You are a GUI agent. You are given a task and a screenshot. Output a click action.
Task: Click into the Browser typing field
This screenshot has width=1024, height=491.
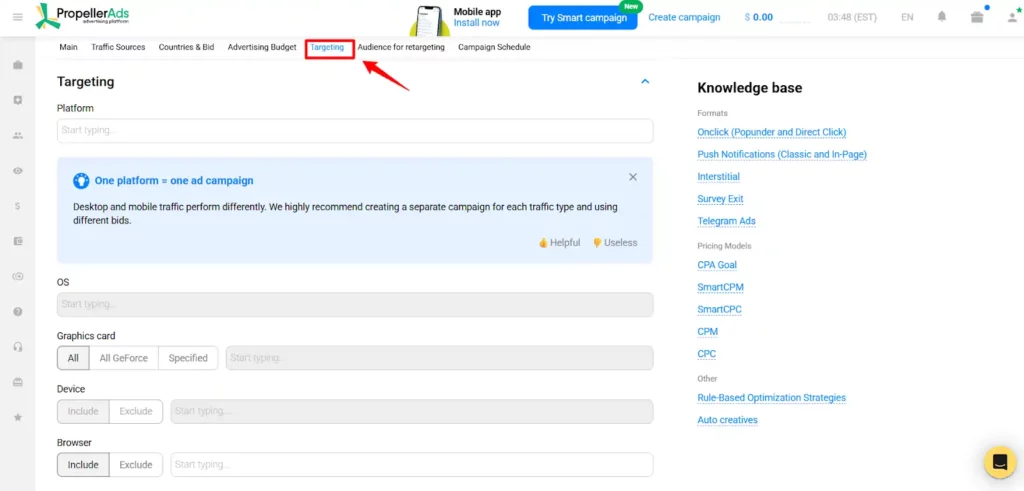pos(411,465)
